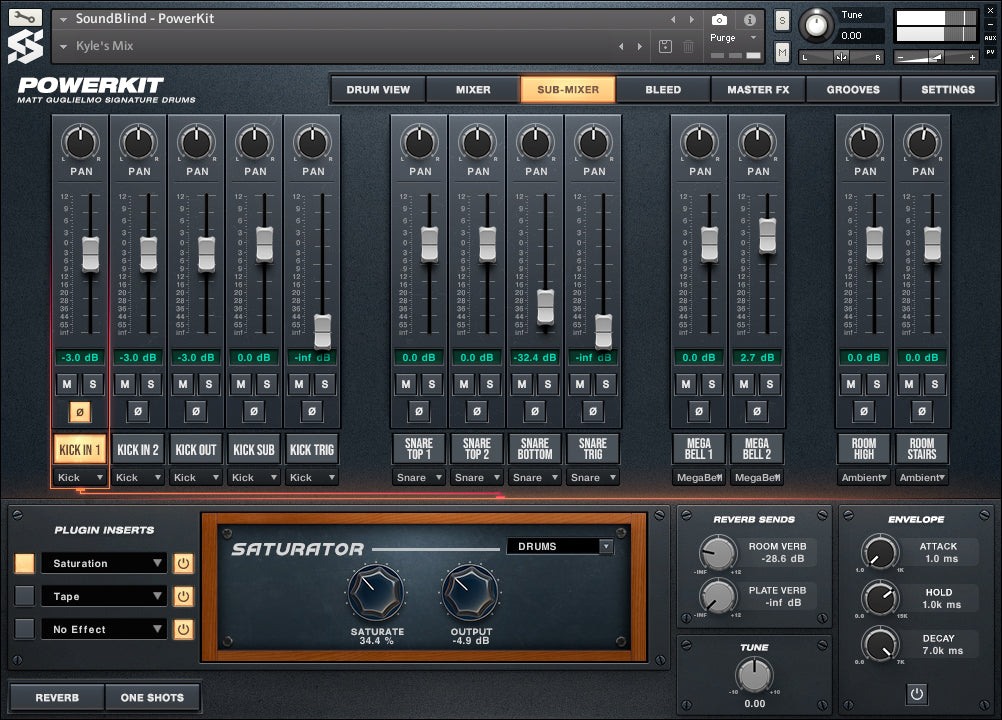The image size is (1002, 720).
Task: Open the Kick In 1 output routing dropdown
Action: [x=80, y=478]
